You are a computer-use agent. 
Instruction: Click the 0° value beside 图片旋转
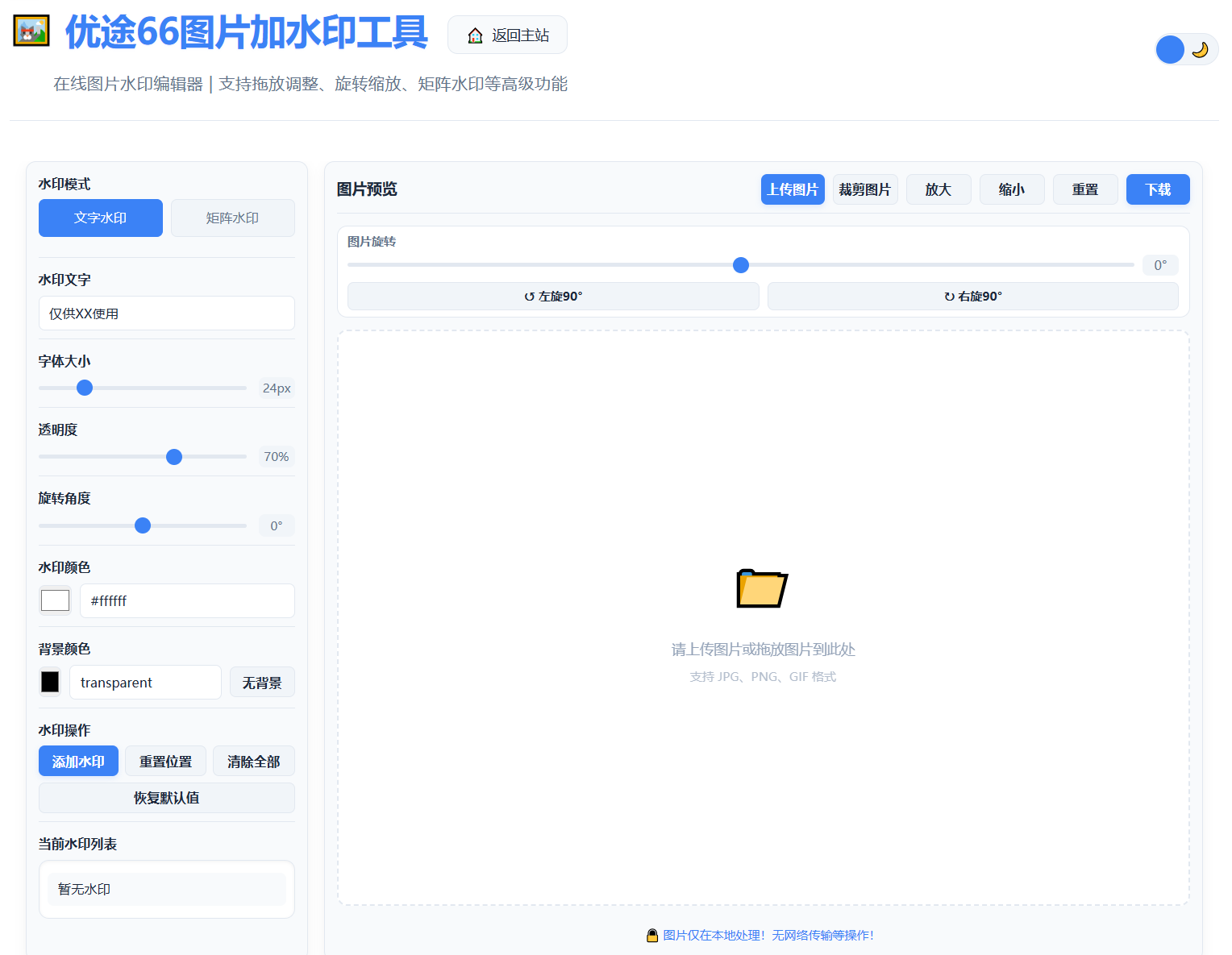1160,265
